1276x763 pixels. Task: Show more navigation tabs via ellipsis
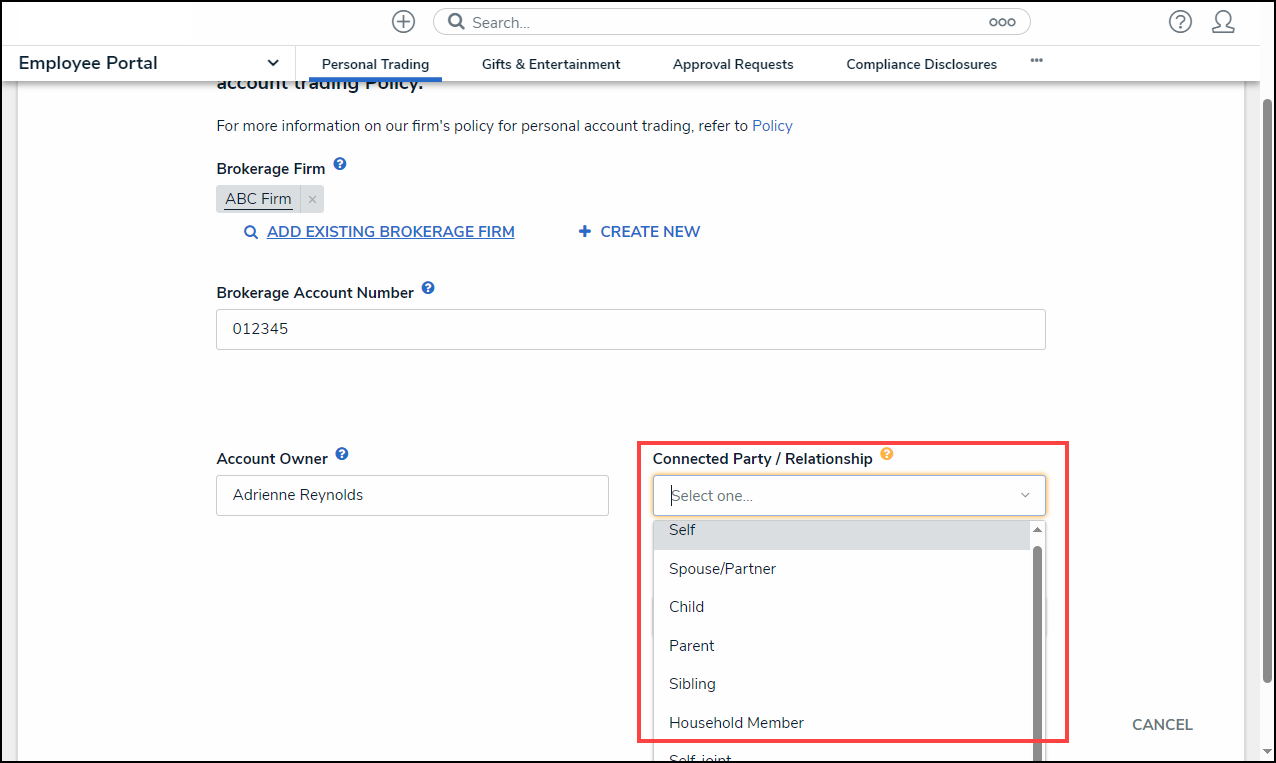[1037, 61]
